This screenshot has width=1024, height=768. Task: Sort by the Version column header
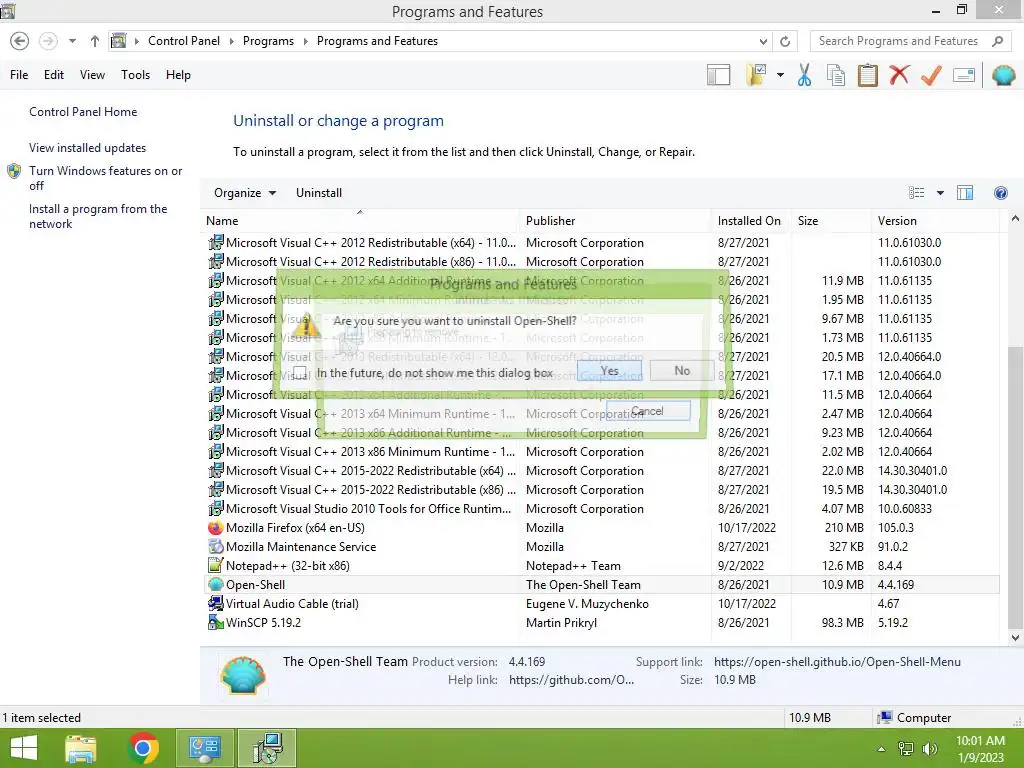(x=935, y=221)
